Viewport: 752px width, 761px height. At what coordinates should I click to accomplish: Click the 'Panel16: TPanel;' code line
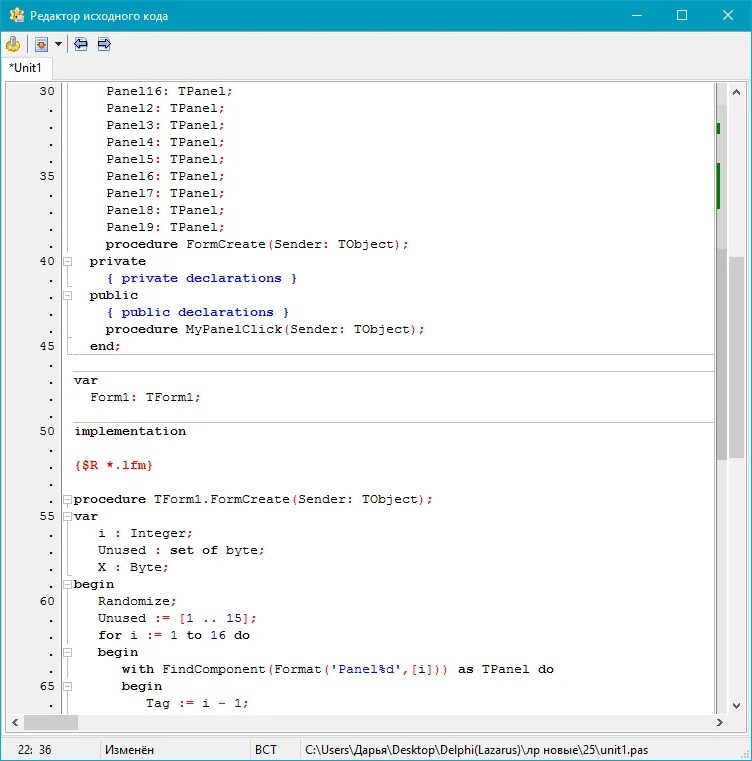169,91
